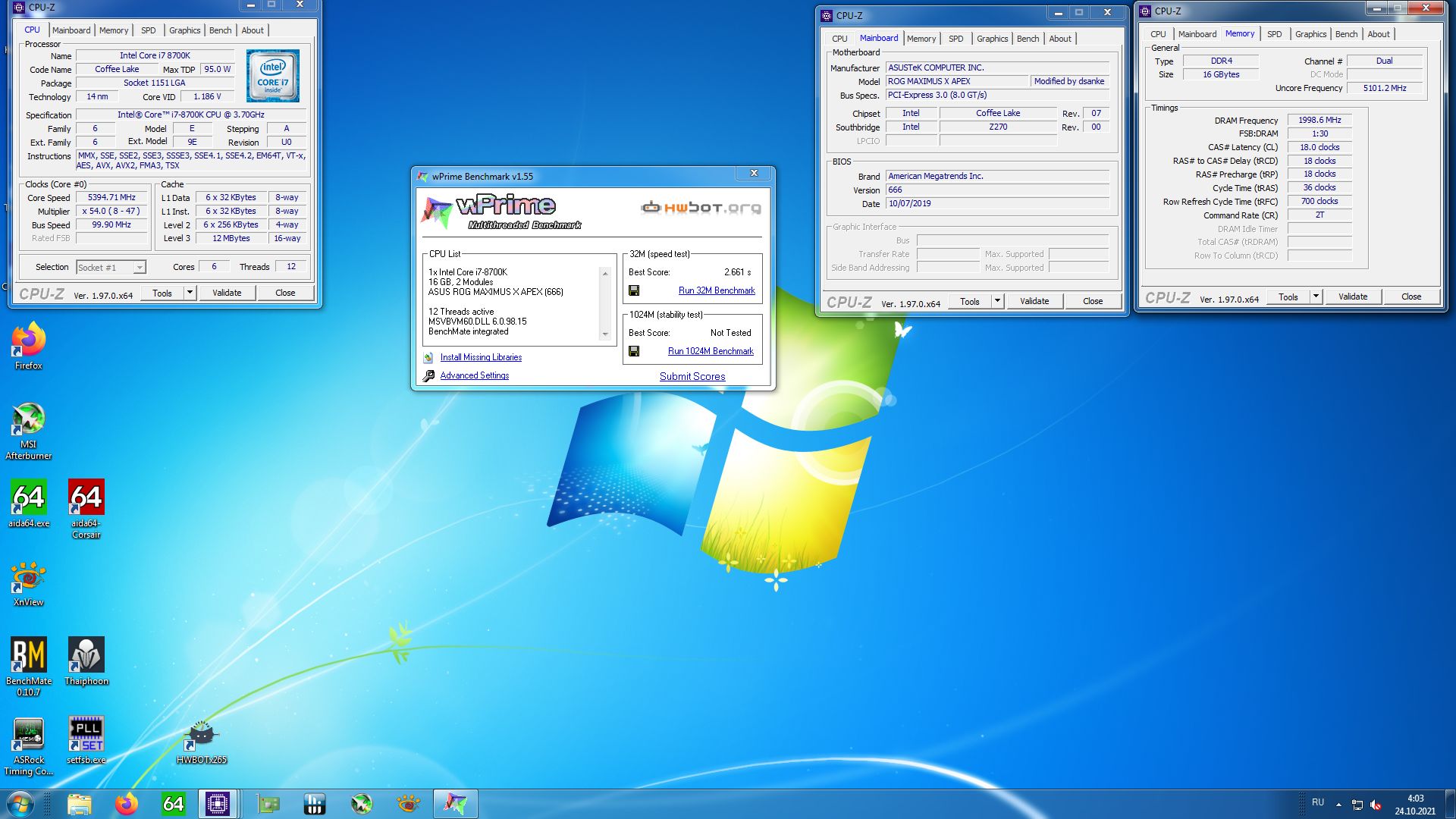This screenshot has height=819, width=1456.
Task: Open aida64.exe desktop icon
Action: pos(29,503)
